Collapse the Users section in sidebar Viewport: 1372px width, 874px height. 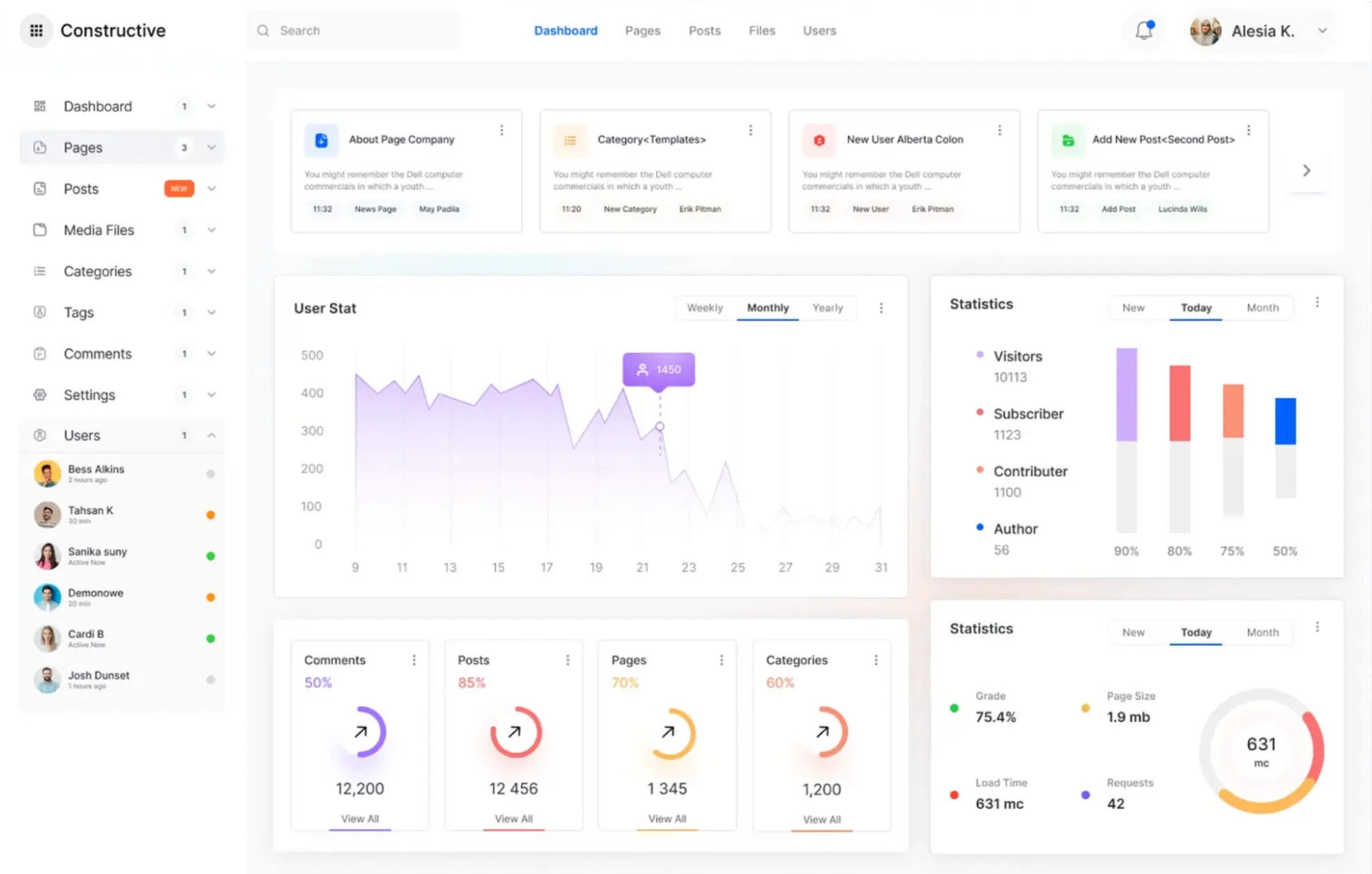(212, 435)
